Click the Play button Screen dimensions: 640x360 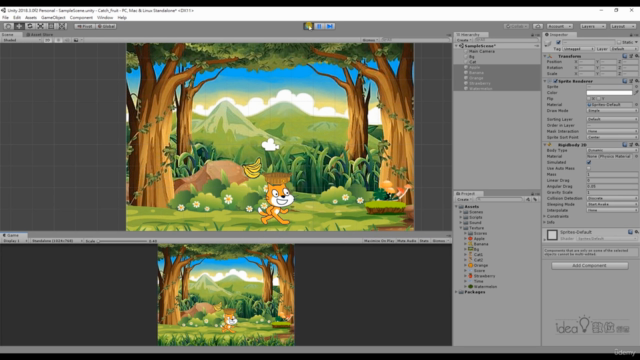[x=308, y=26]
